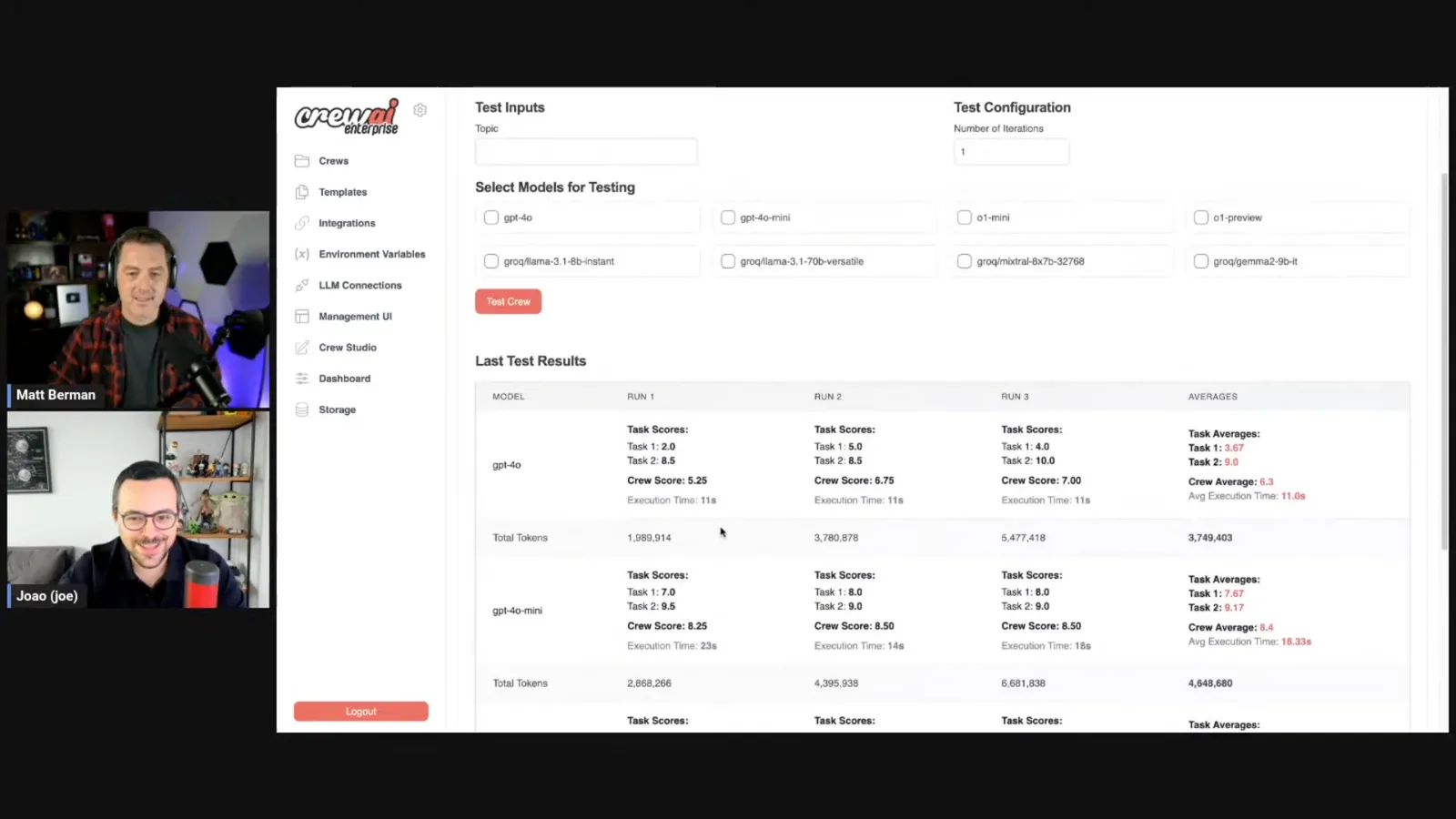1456x819 pixels.
Task: Click the gpt-4o row label in results
Action: [507, 465]
